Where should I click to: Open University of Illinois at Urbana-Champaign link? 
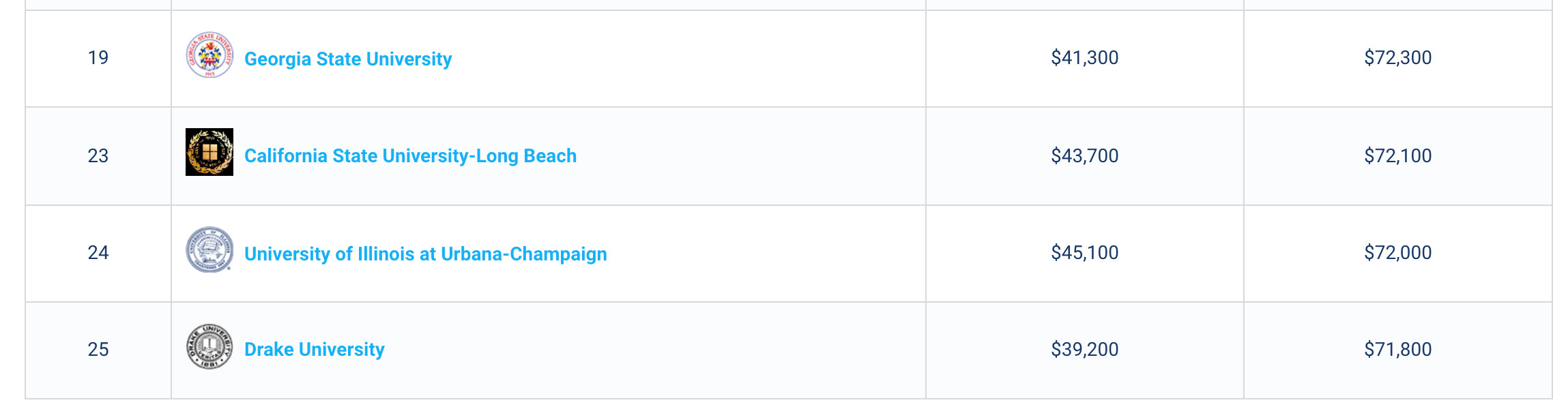point(426,254)
